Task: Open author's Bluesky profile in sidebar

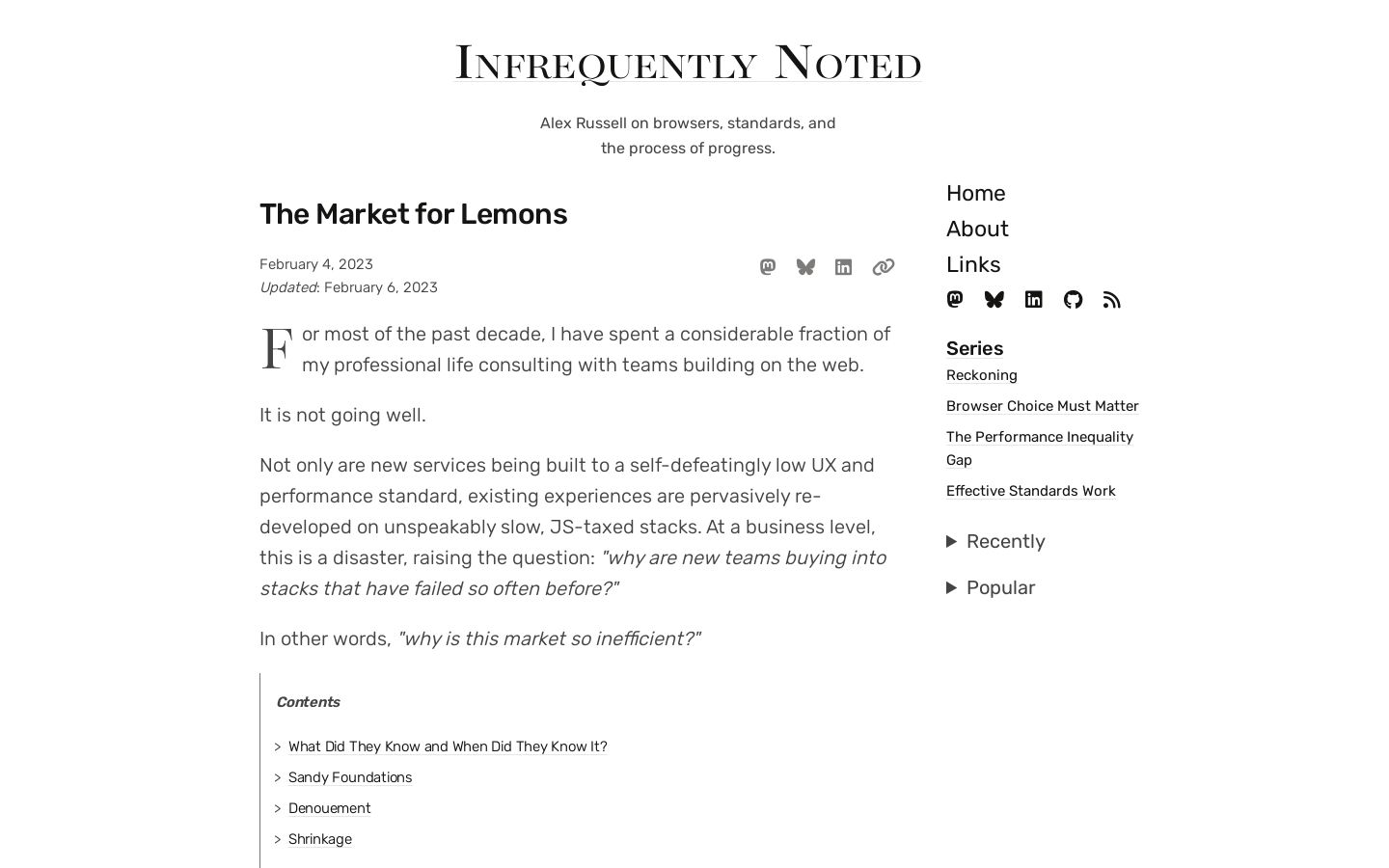Action: (994, 299)
